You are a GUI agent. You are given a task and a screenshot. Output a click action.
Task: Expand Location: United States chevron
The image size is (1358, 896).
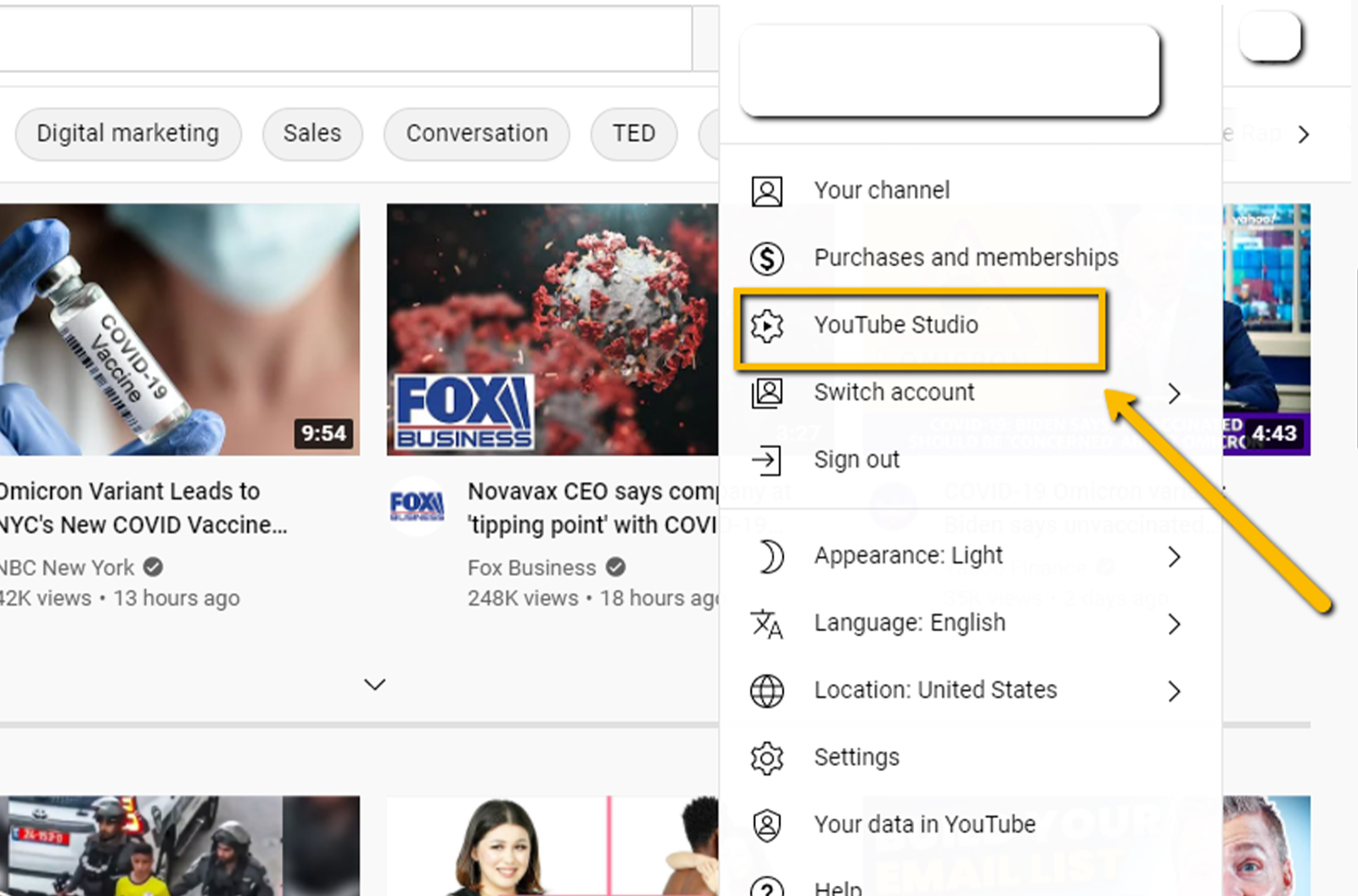tap(1174, 691)
